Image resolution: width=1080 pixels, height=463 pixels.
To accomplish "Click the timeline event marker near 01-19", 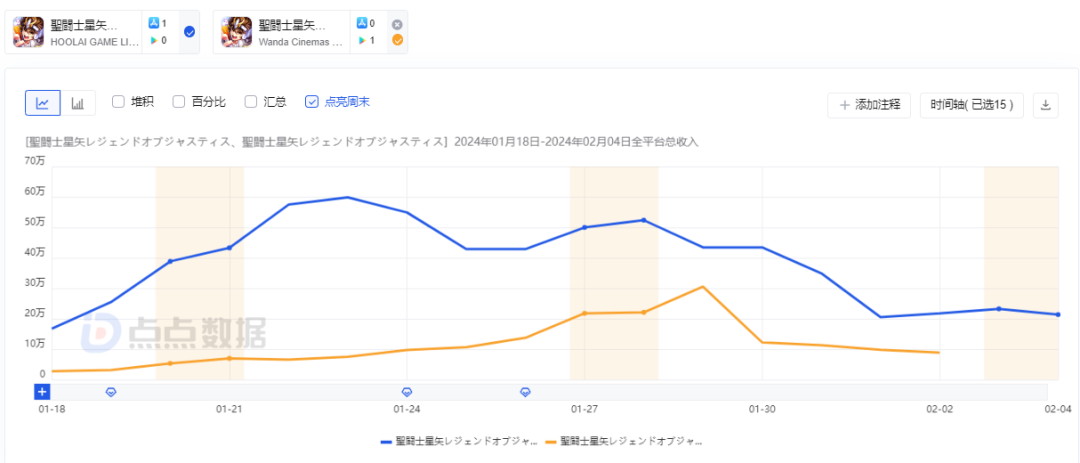I will tap(111, 391).
